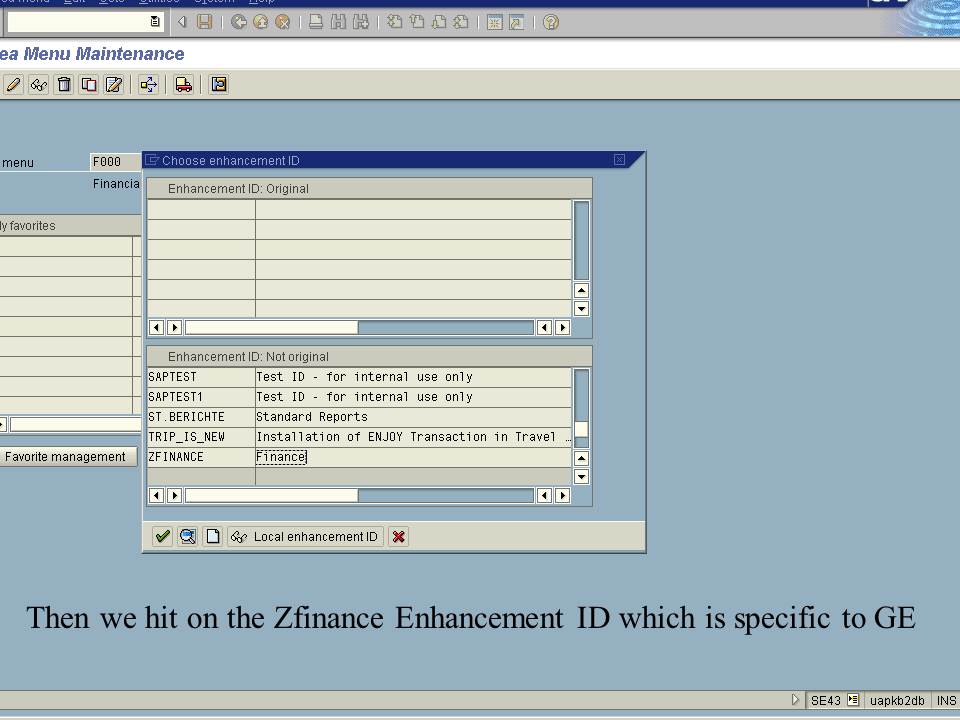Click the Transport (truck) toolbar icon
Image resolution: width=960 pixels, height=720 pixels.
point(182,84)
